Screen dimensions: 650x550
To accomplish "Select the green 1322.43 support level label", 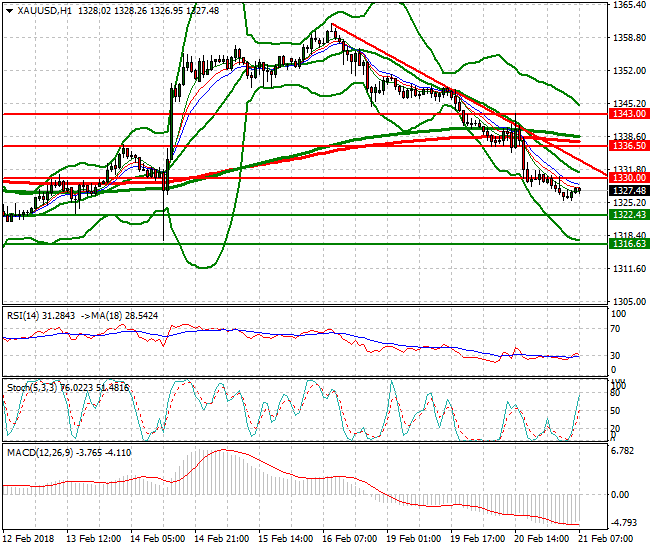I will (629, 215).
